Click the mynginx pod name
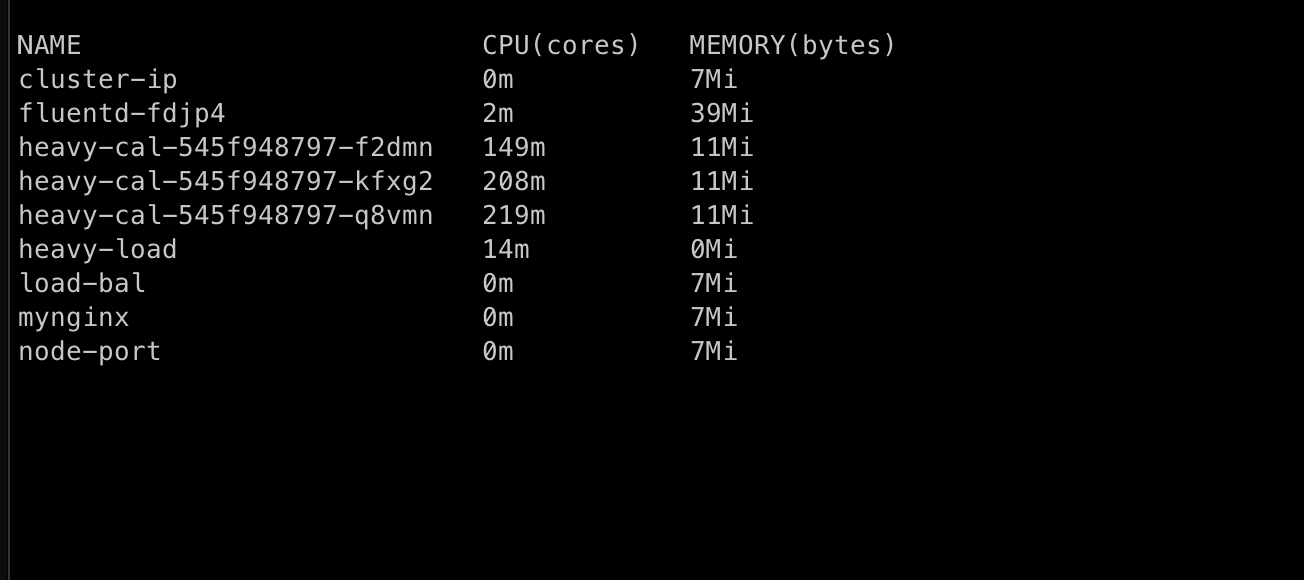 click(74, 318)
